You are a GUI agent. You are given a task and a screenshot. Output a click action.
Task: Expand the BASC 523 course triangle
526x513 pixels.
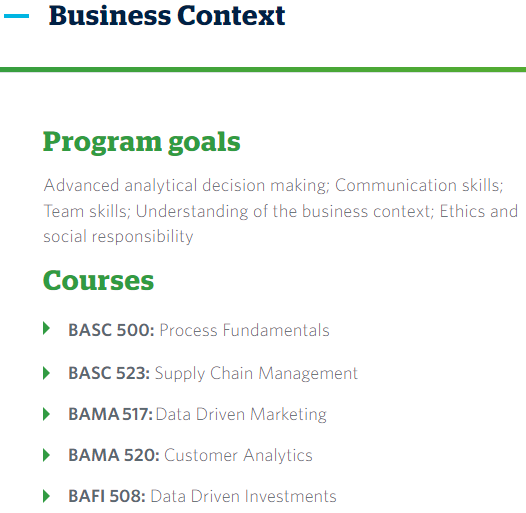coord(46,373)
